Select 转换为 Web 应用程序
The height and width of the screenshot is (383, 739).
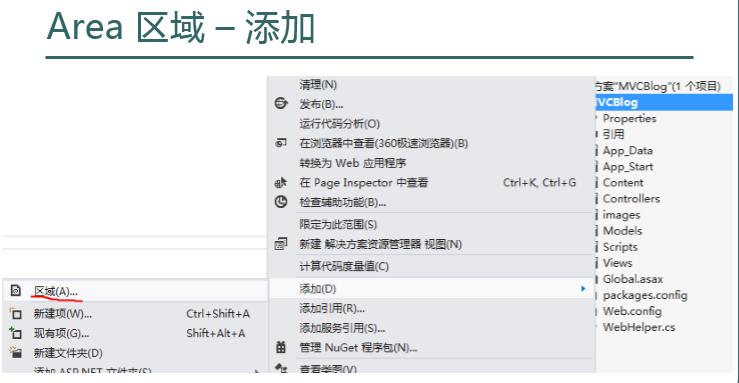353,163
